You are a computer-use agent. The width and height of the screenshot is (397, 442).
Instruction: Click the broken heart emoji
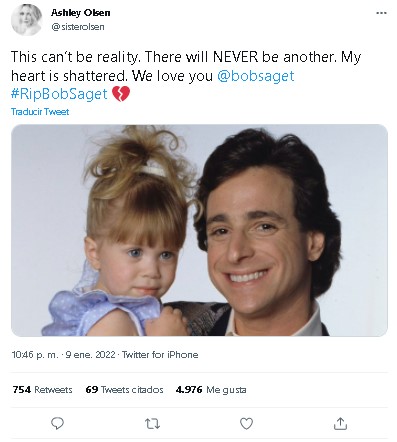tap(121, 94)
